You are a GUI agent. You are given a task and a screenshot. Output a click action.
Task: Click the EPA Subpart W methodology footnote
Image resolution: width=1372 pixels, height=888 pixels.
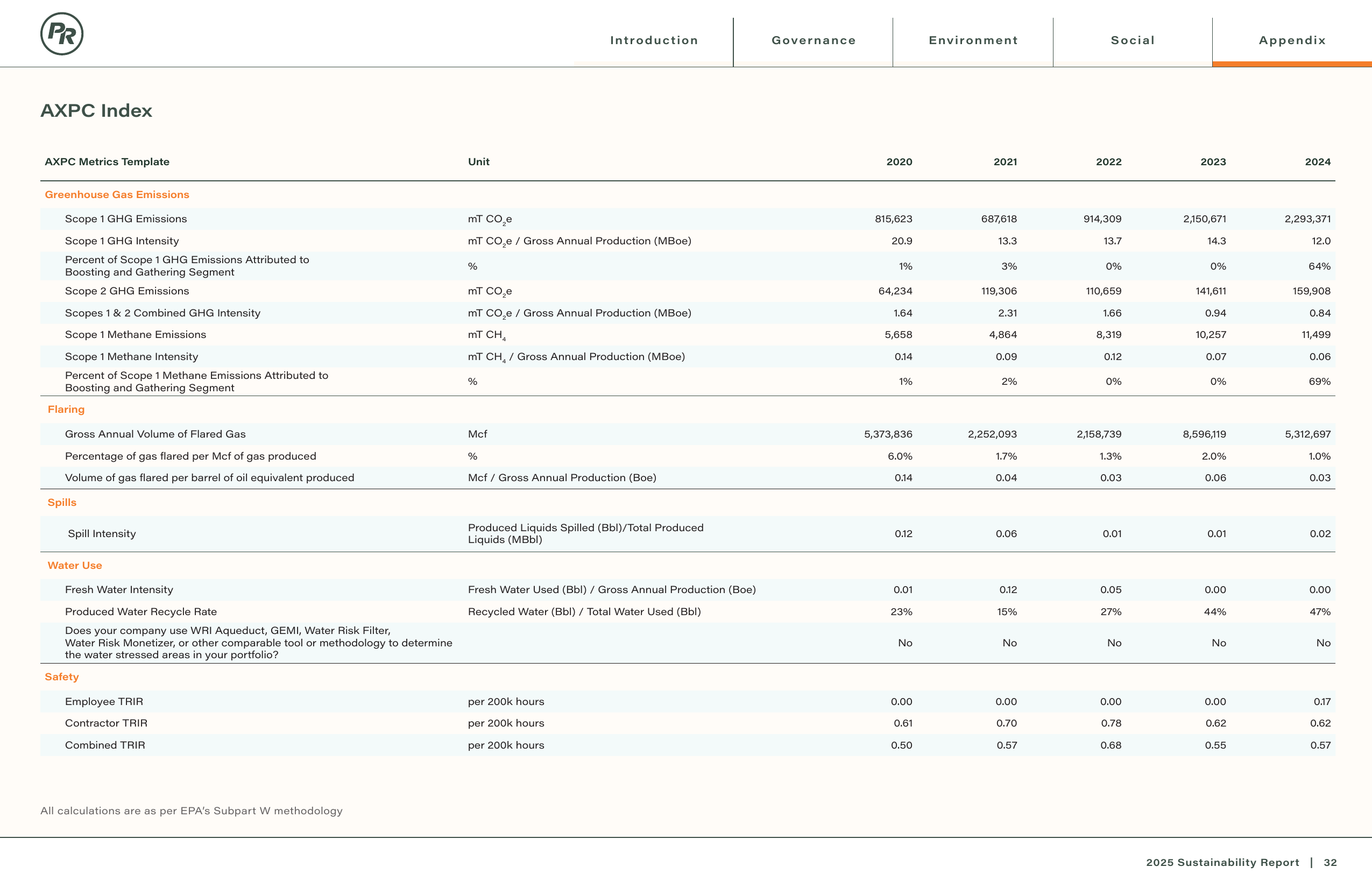192,812
